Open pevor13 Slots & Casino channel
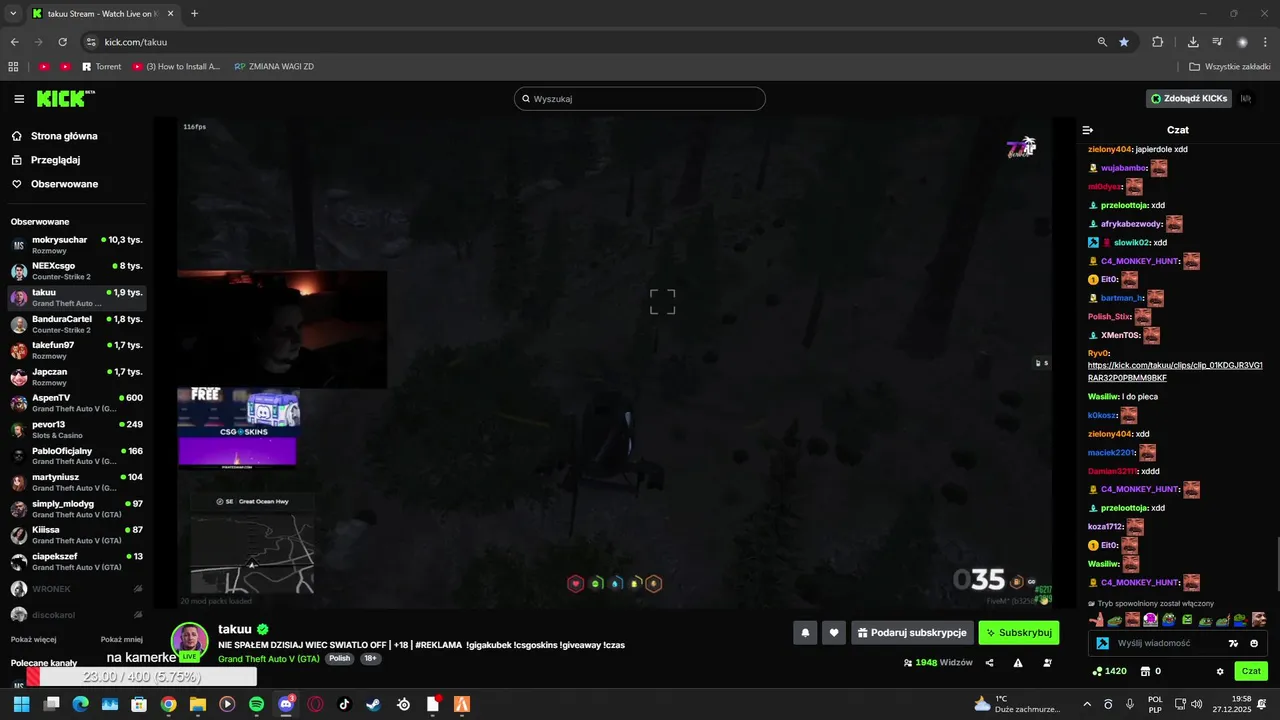The image size is (1280, 720). coord(77,430)
